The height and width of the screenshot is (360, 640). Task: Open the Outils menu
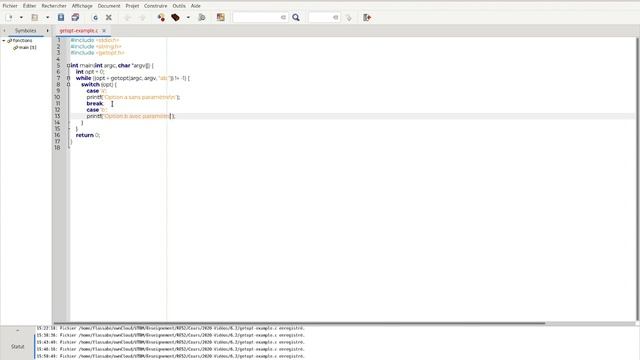coord(179,6)
